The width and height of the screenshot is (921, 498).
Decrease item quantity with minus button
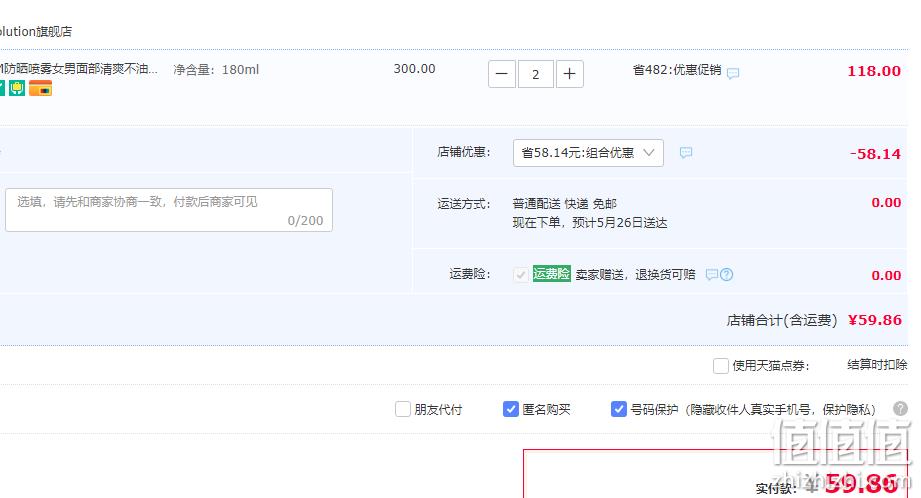(502, 74)
